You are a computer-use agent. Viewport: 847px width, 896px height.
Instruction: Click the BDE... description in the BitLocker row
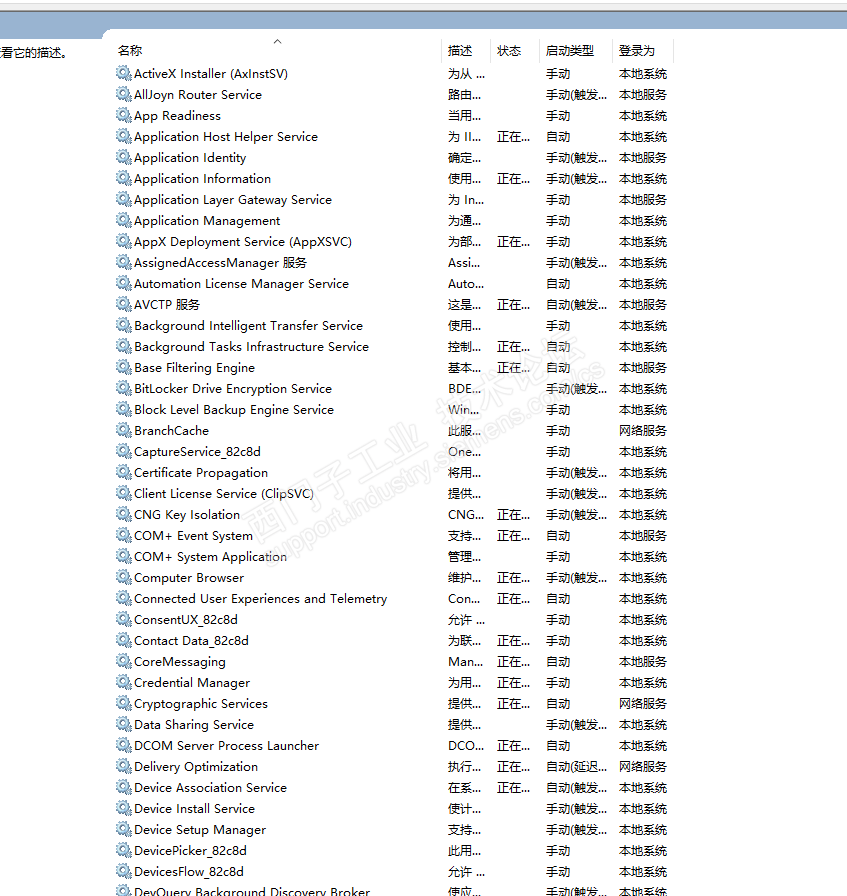[x=464, y=389]
